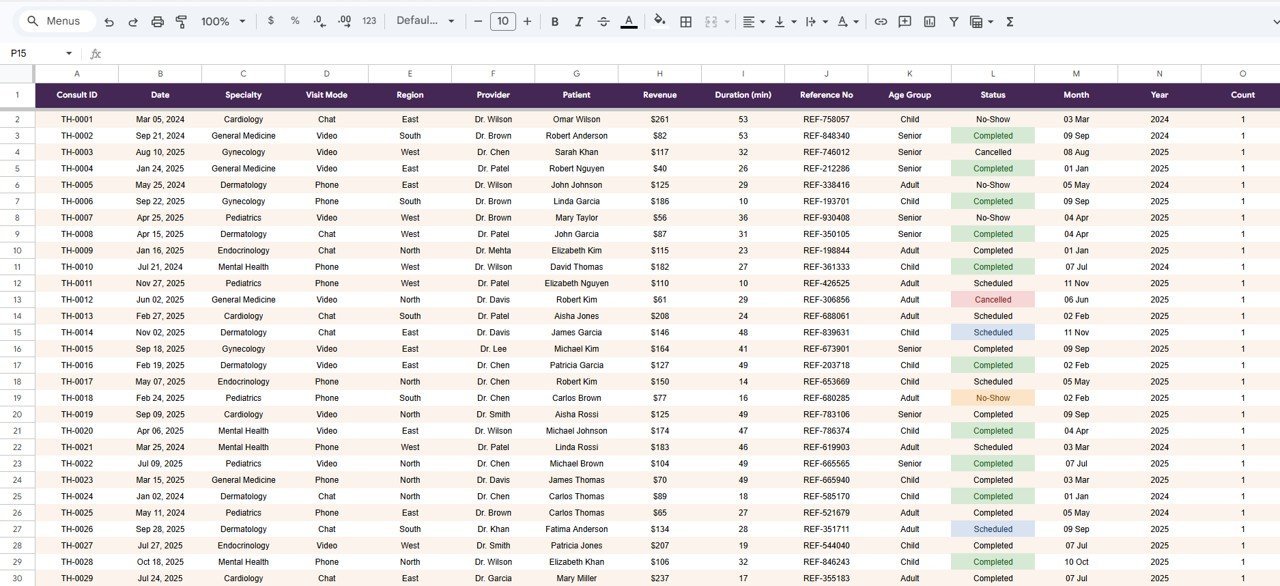Click the fx formula icon
The width and height of the screenshot is (1280, 586).
click(96, 54)
